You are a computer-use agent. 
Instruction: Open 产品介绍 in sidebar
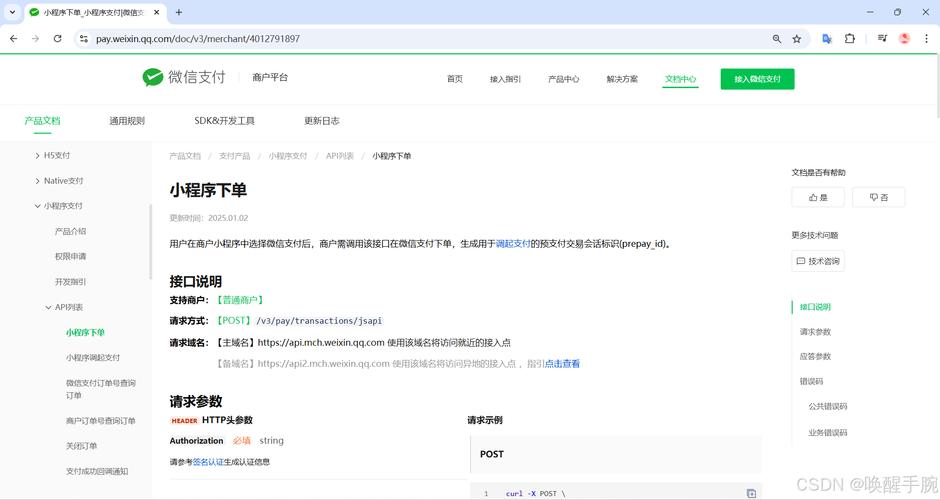click(x=70, y=231)
